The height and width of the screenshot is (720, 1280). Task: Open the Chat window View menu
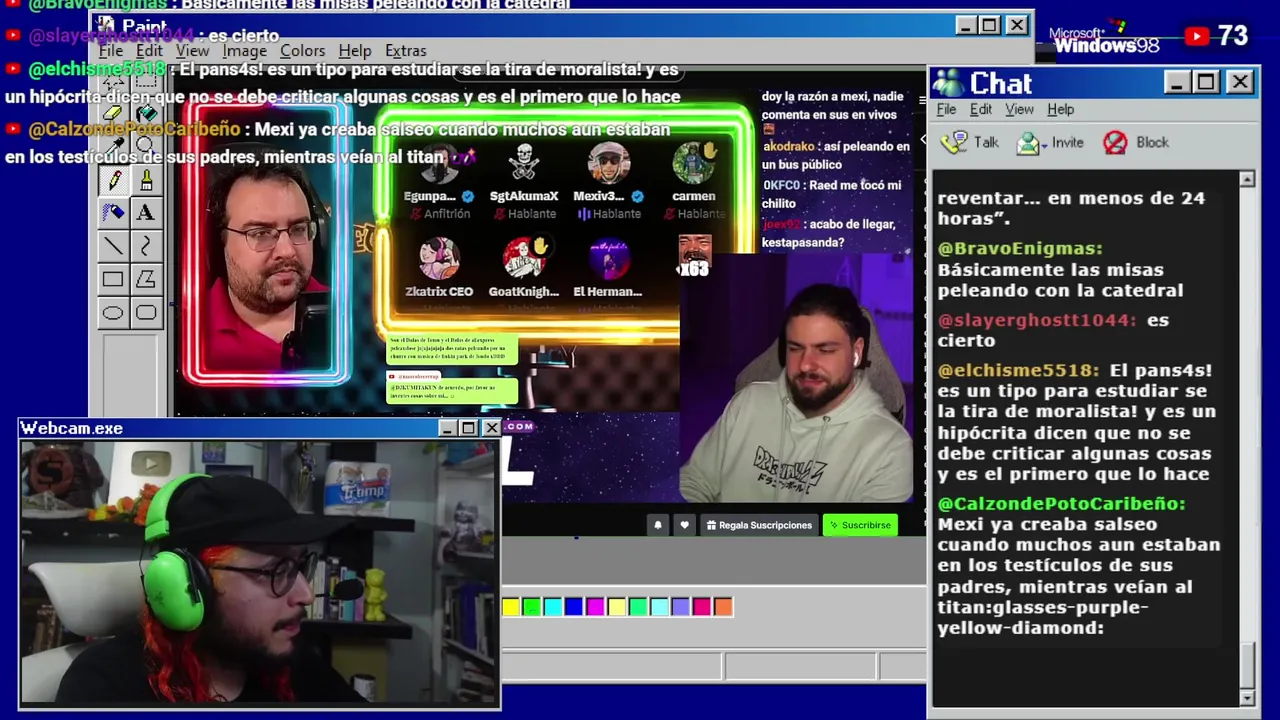(1019, 109)
